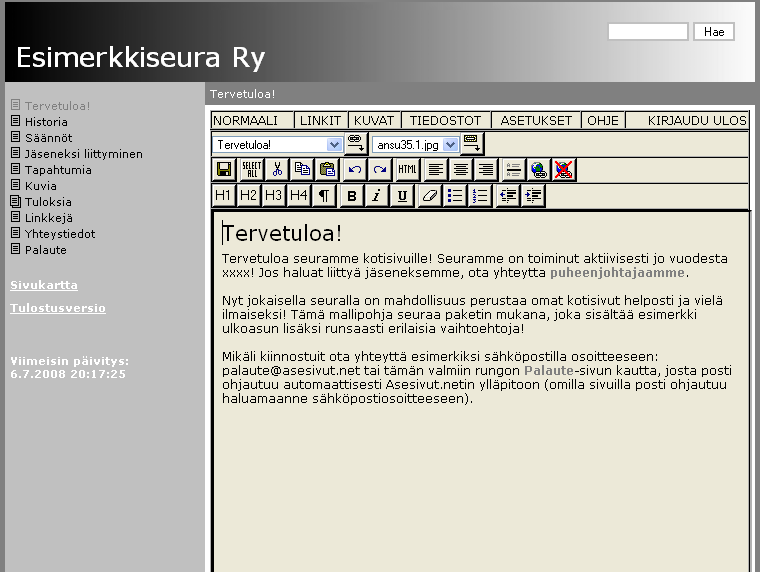Viewport: 760px width, 572px height.
Task: Click the Select All toolbar button
Action: click(251, 170)
